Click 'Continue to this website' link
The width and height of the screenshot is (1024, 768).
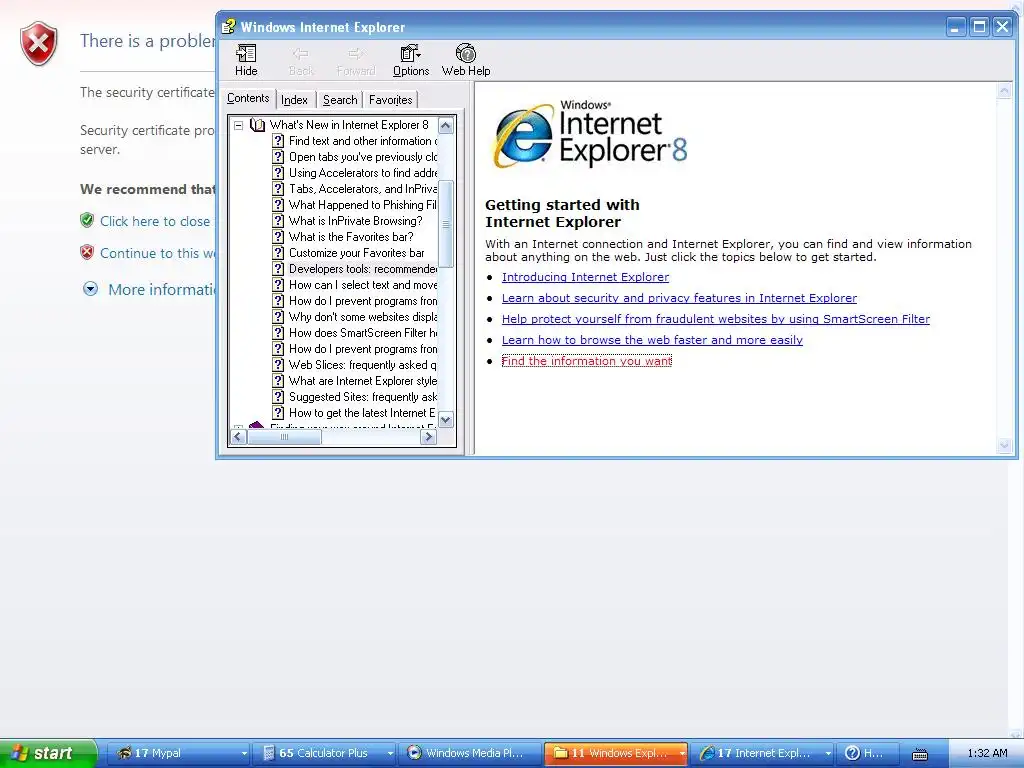157,253
